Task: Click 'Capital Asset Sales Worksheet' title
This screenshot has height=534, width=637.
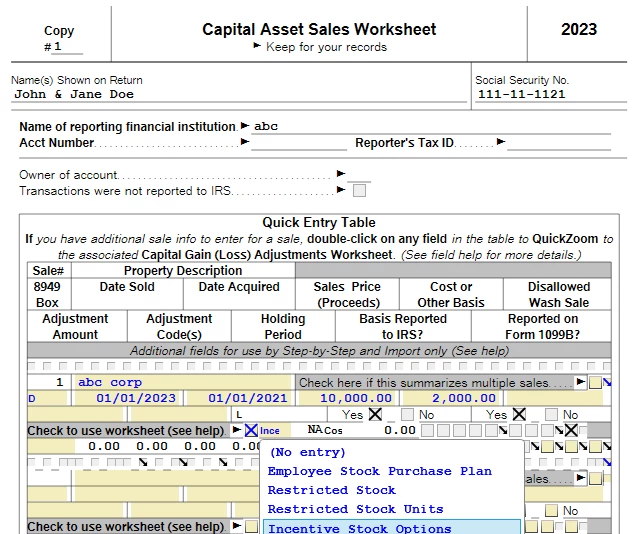Action: coord(319,29)
